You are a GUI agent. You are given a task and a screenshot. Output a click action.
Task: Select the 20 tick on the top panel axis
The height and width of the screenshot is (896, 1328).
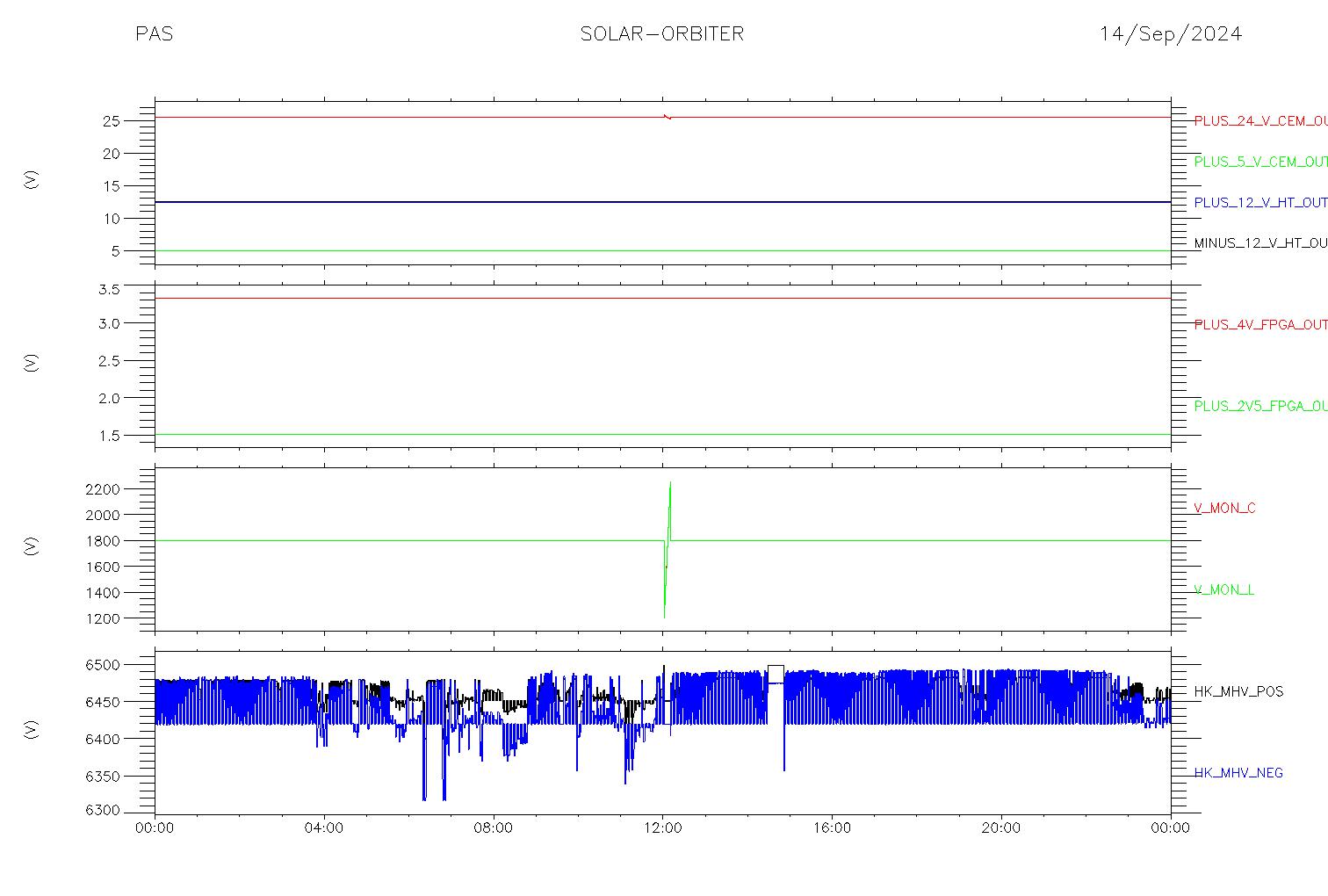[111, 154]
